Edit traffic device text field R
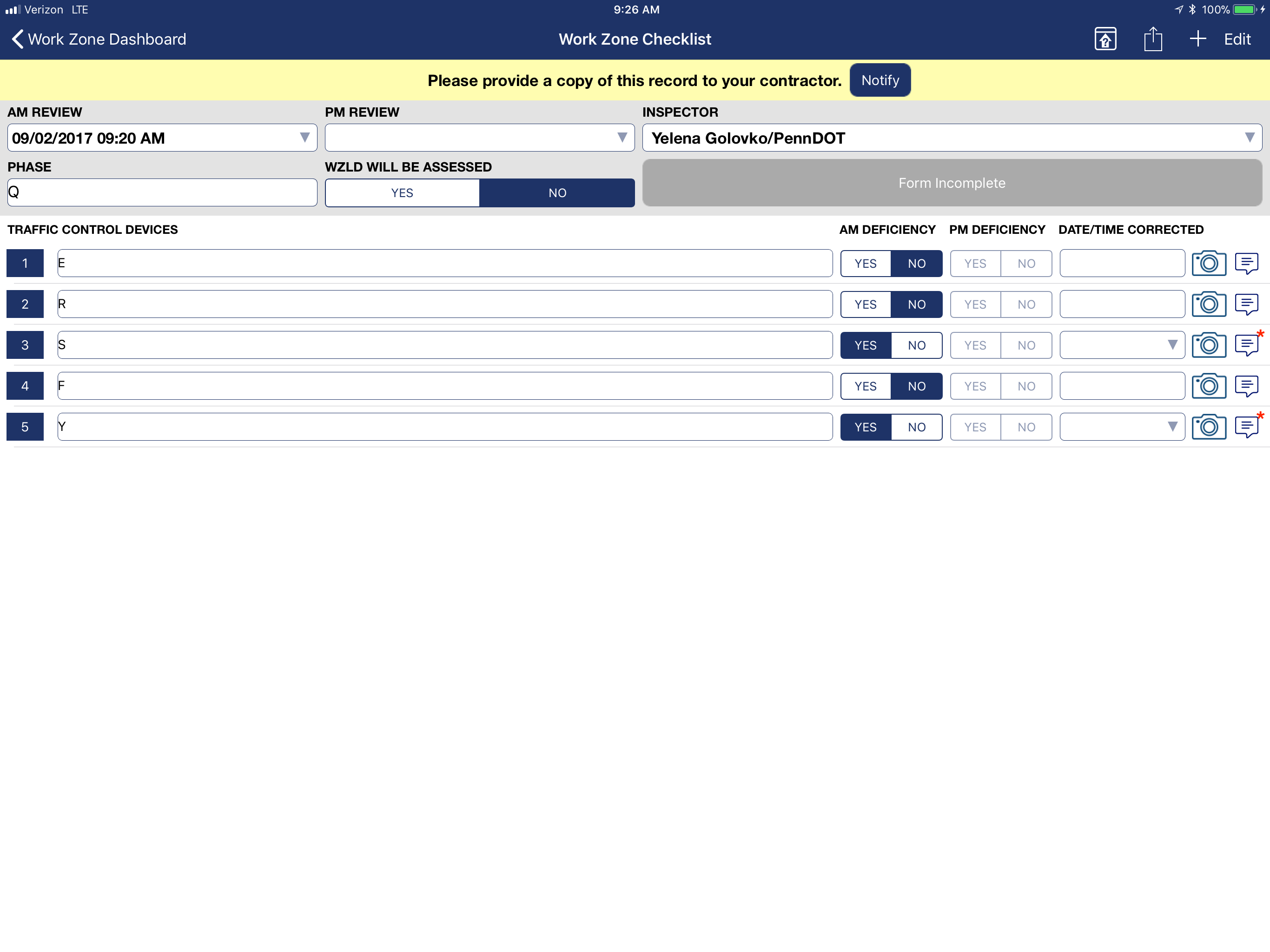This screenshot has height=952, width=1270. [444, 304]
